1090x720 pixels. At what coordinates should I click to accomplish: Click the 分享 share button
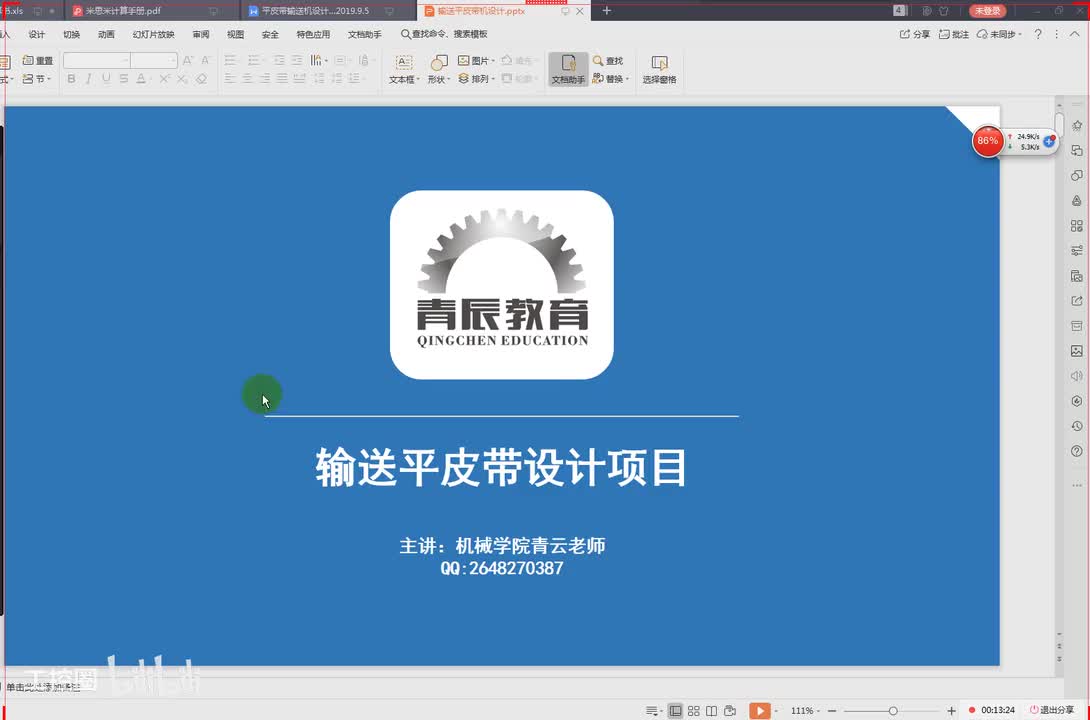[915, 34]
